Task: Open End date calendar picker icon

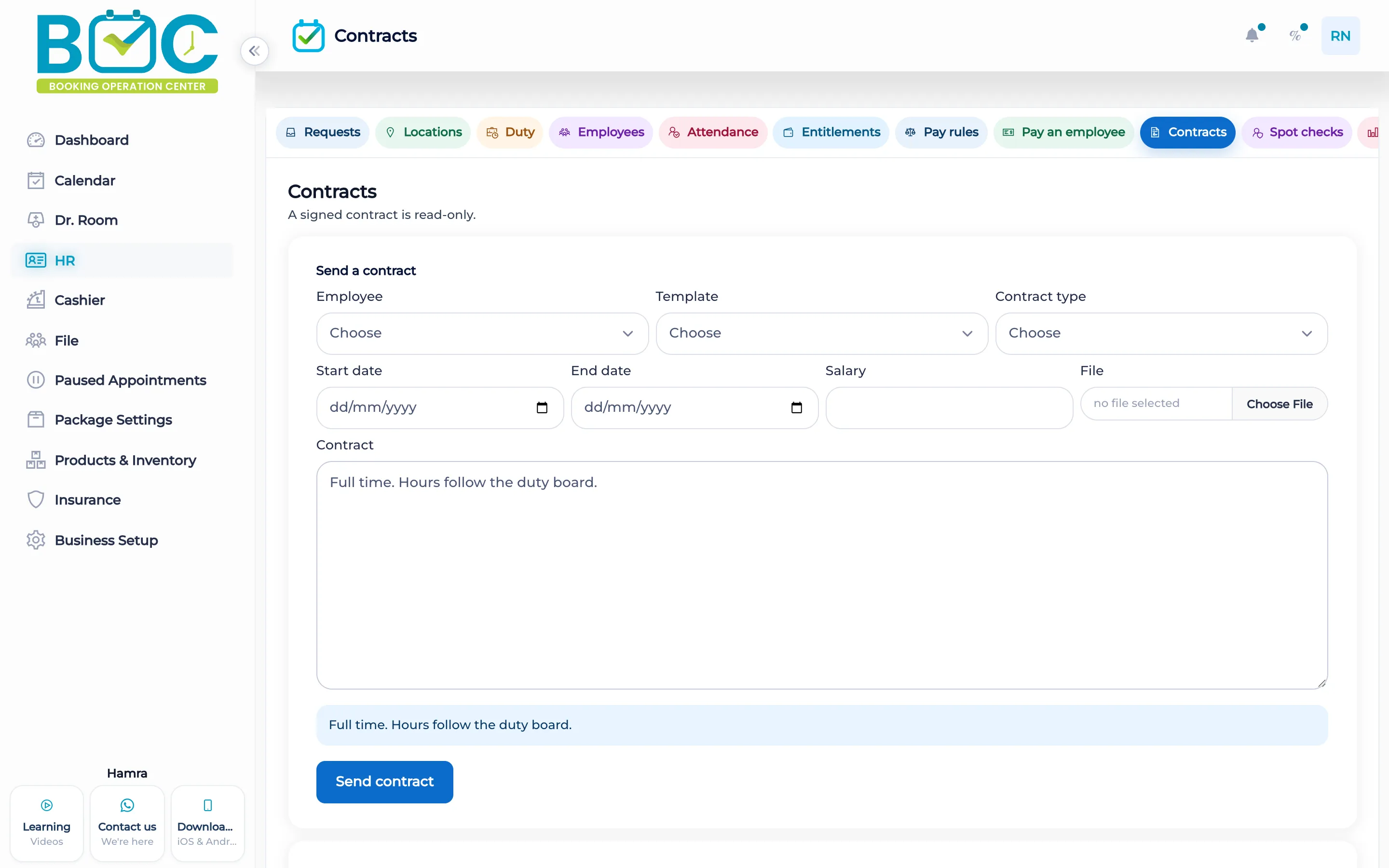Action: 796,407
